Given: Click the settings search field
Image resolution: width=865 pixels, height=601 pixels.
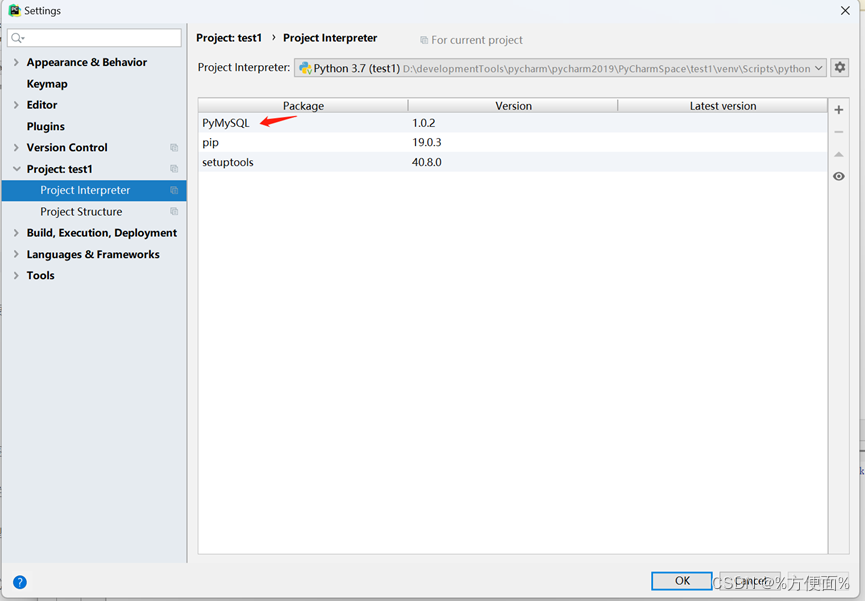Looking at the screenshot, I should tap(94, 38).
